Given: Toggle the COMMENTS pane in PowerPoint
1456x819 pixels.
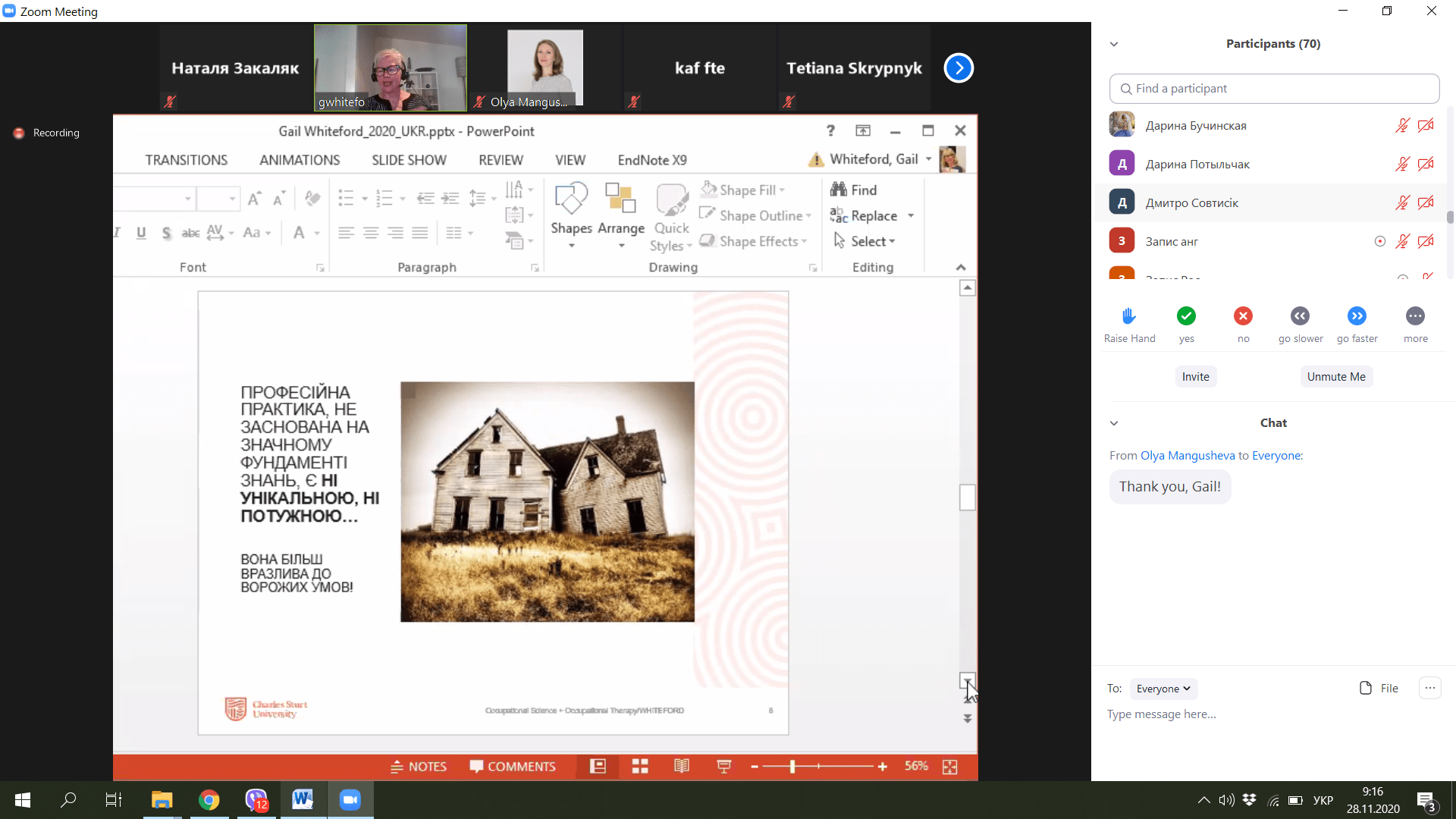Looking at the screenshot, I should [513, 767].
